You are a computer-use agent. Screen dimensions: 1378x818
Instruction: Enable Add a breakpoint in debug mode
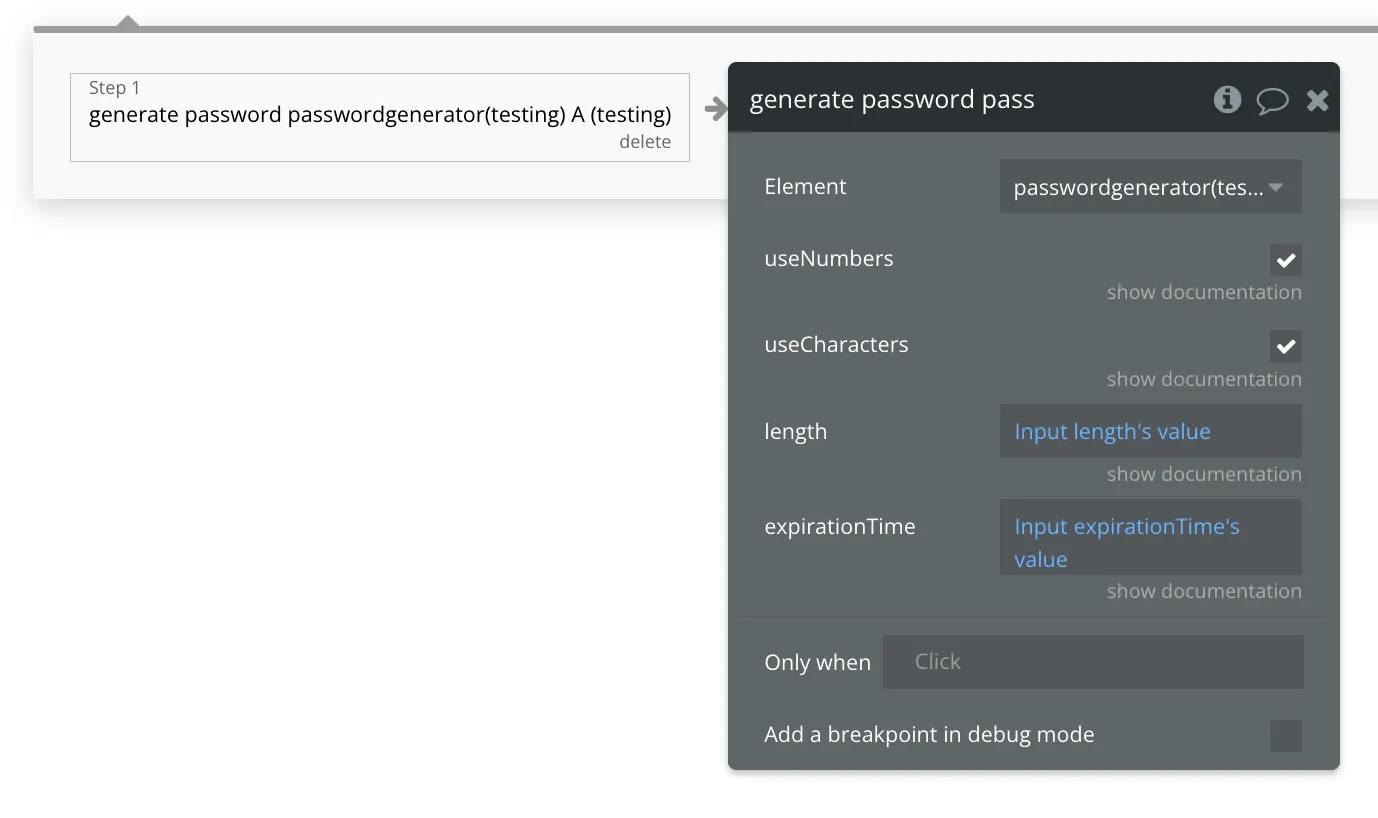pos(1285,735)
